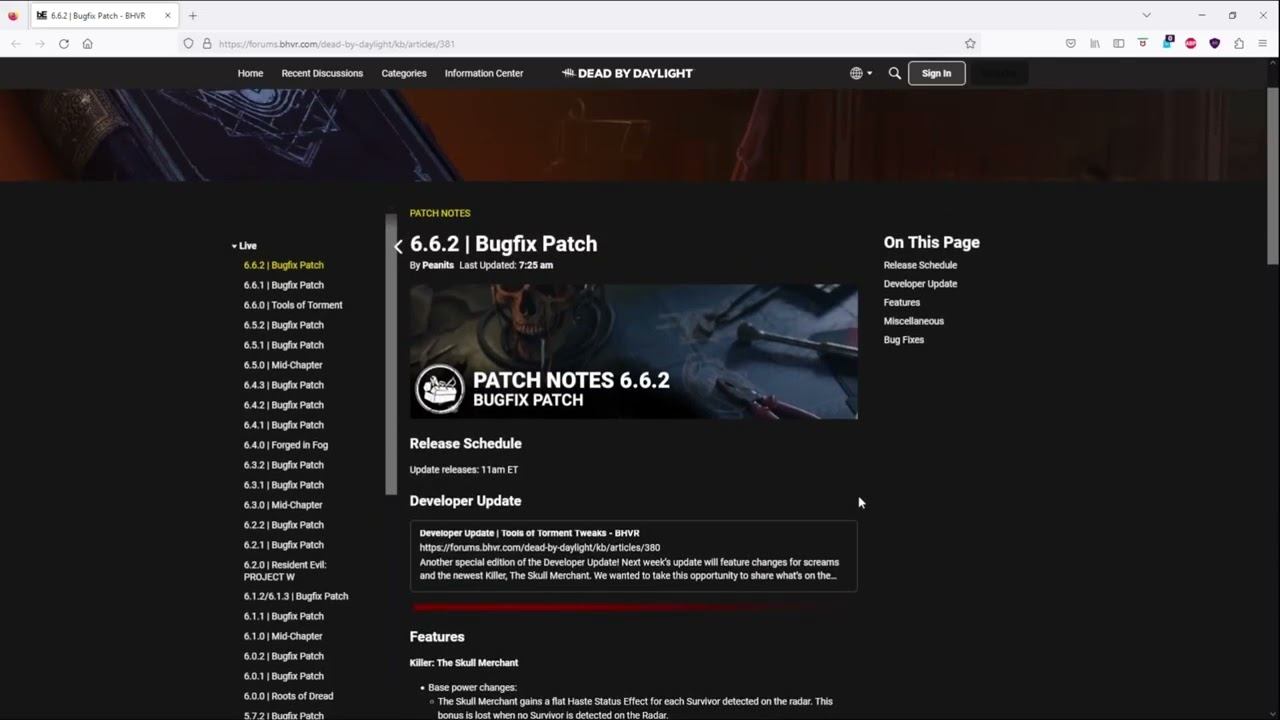Viewport: 1280px width, 720px height.
Task: Select 6.2.0 | Resident Evil: PROJECT W
Action: click(285, 571)
